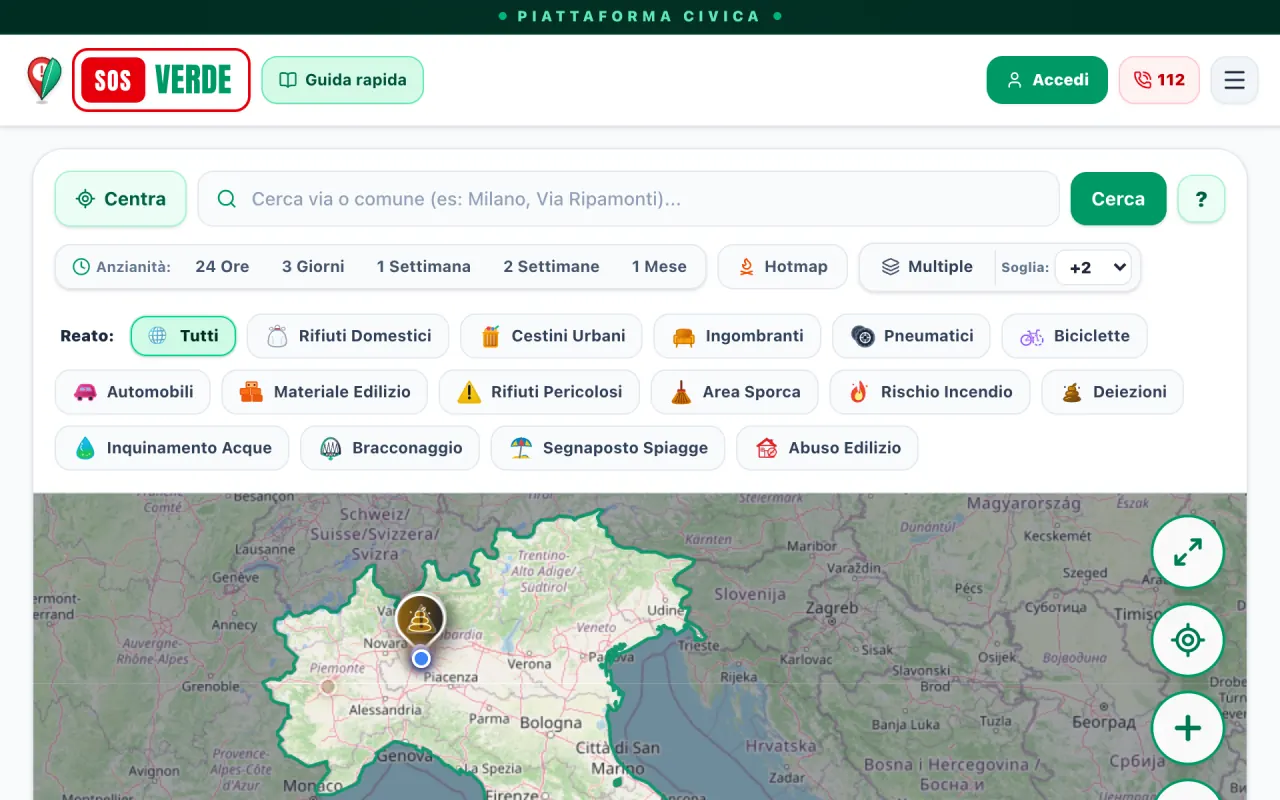1280x800 pixels.
Task: Choose Area Sporca filter chip
Action: tap(735, 392)
